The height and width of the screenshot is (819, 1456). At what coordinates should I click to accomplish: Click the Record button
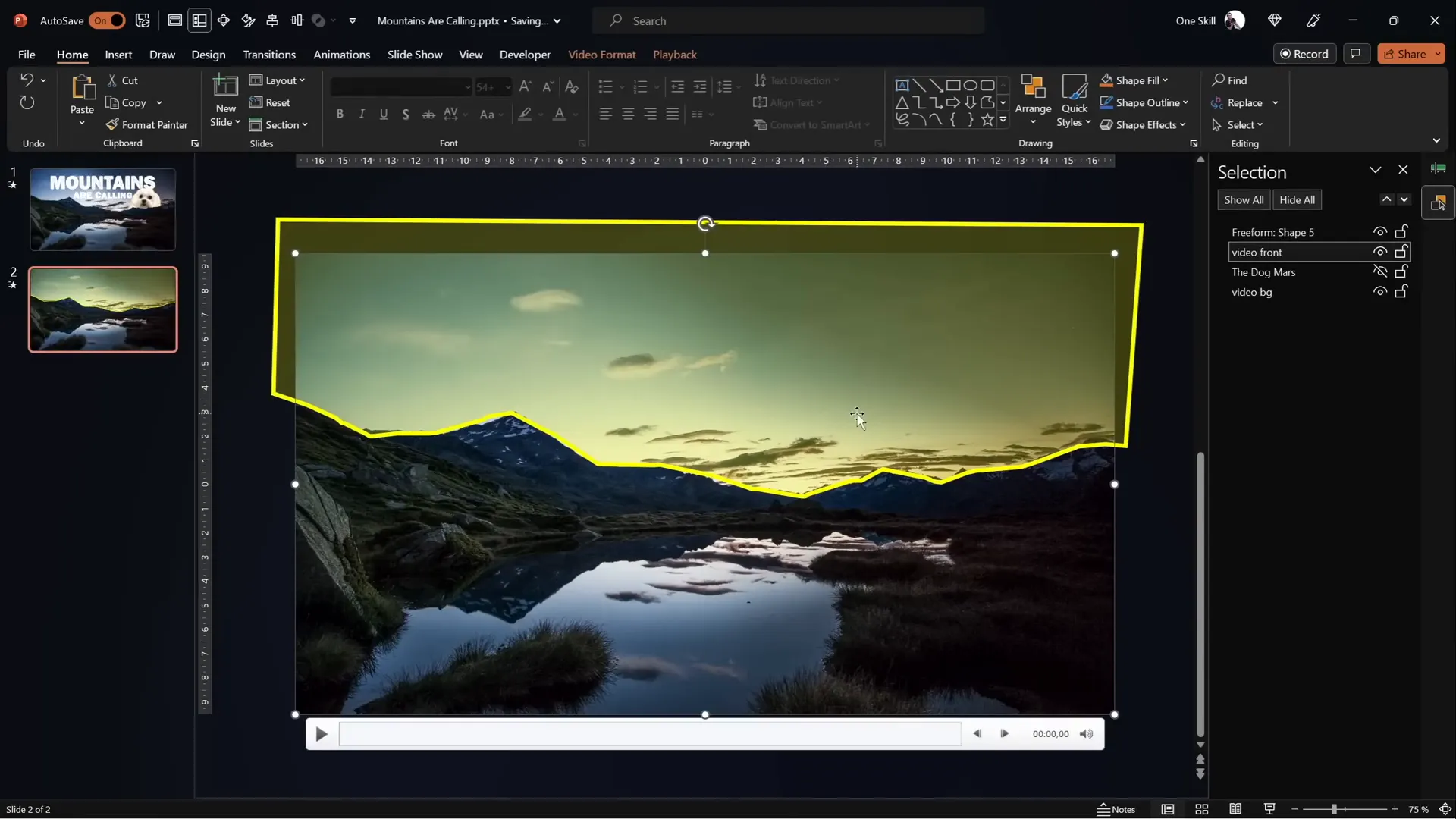[1304, 54]
